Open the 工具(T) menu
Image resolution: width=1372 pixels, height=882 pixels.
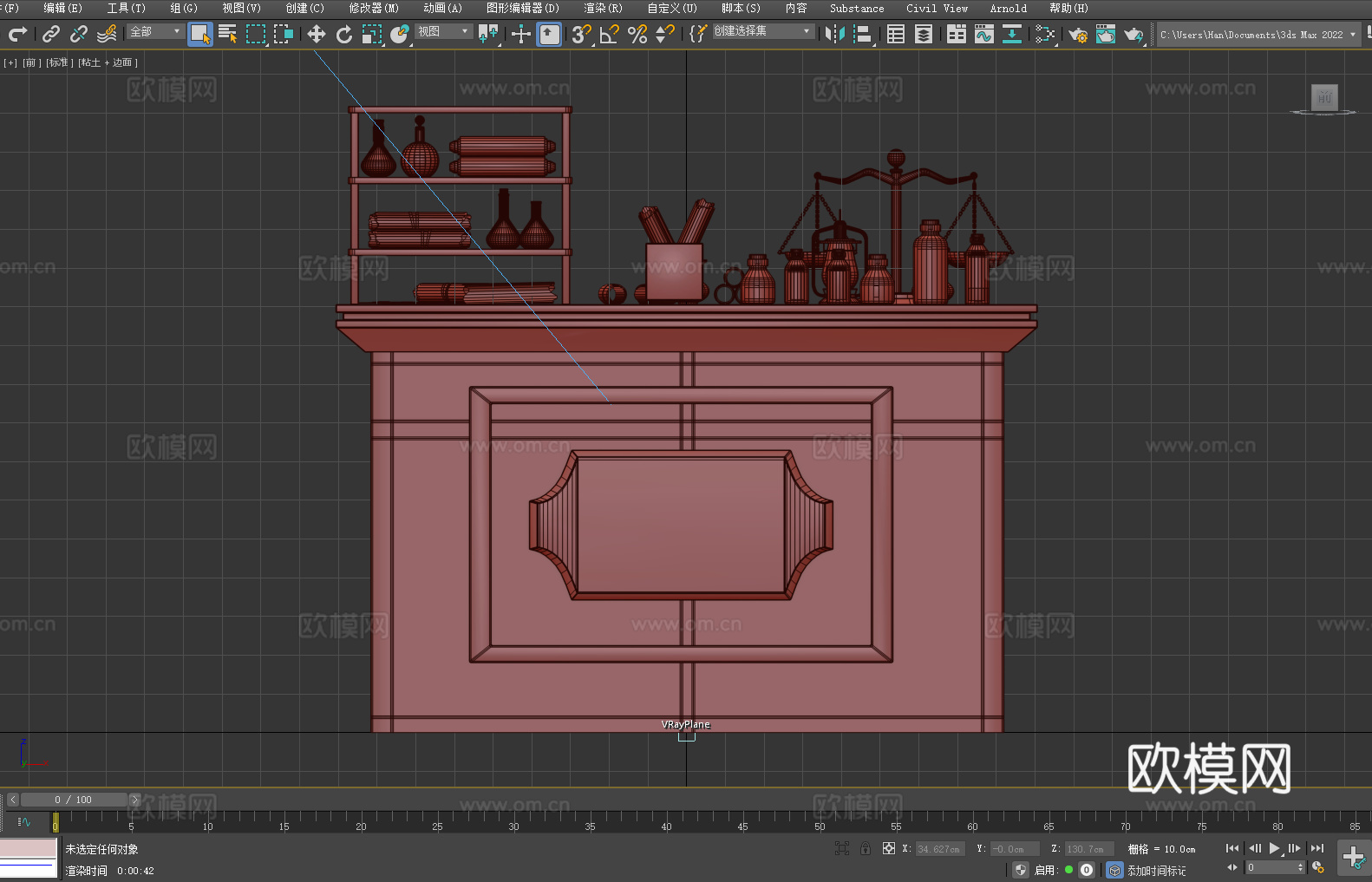126,8
